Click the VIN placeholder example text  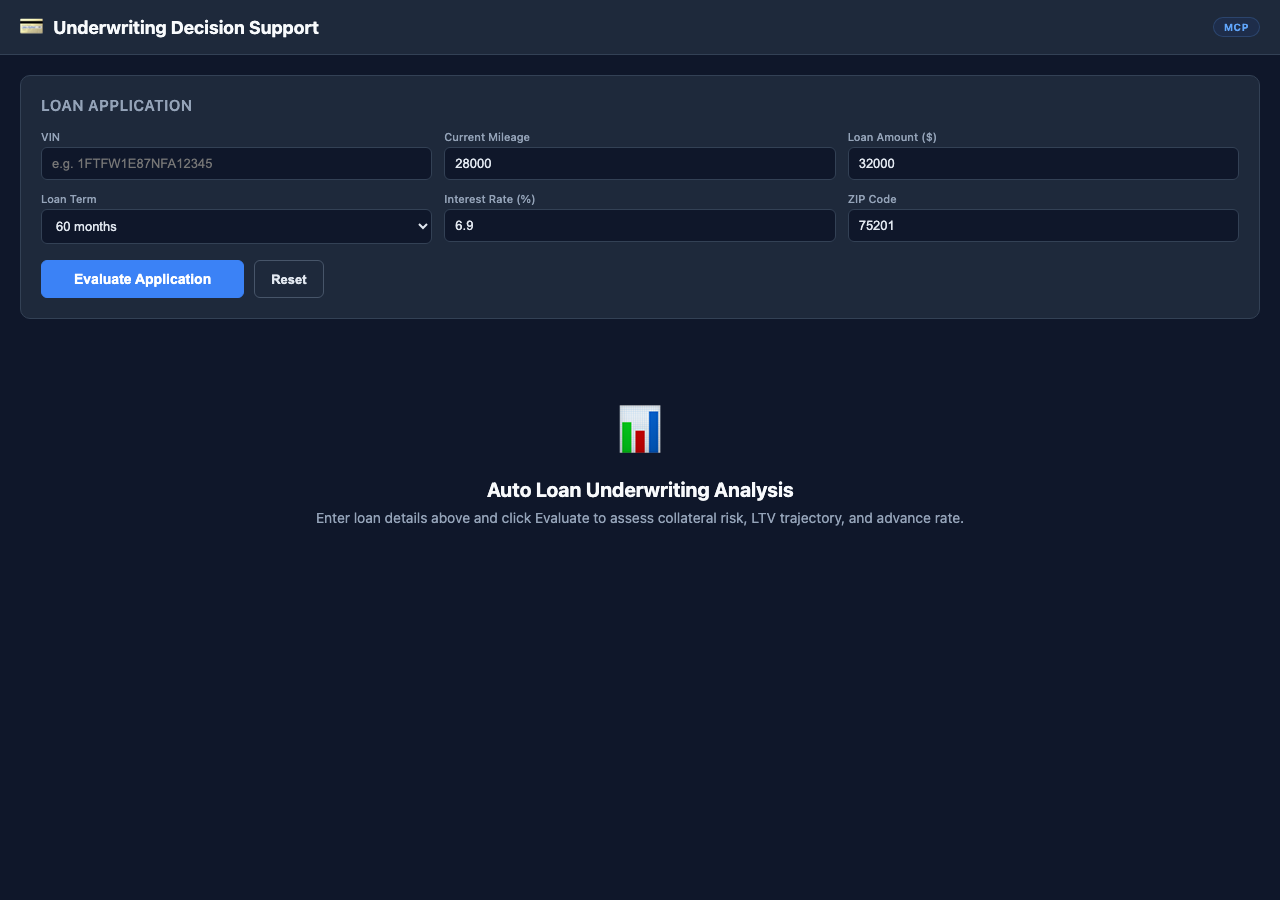pyautogui.click(x=130, y=163)
